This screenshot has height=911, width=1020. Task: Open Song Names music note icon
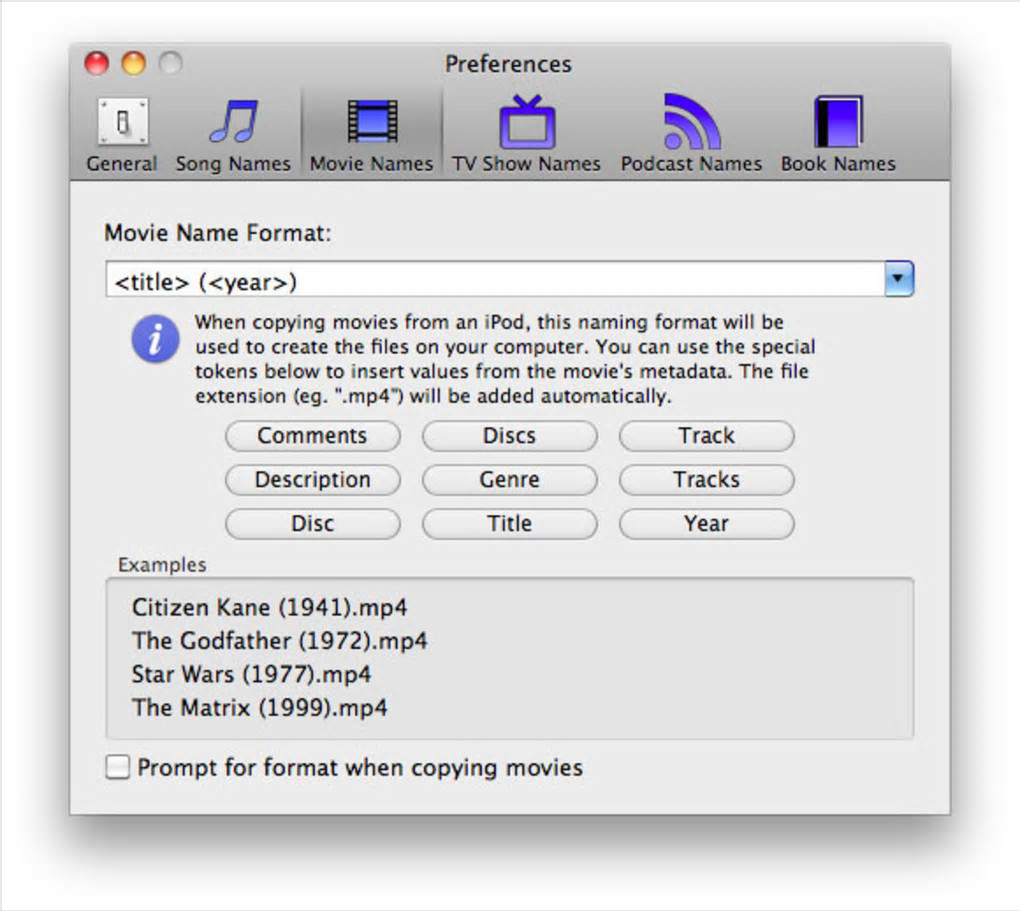[234, 122]
